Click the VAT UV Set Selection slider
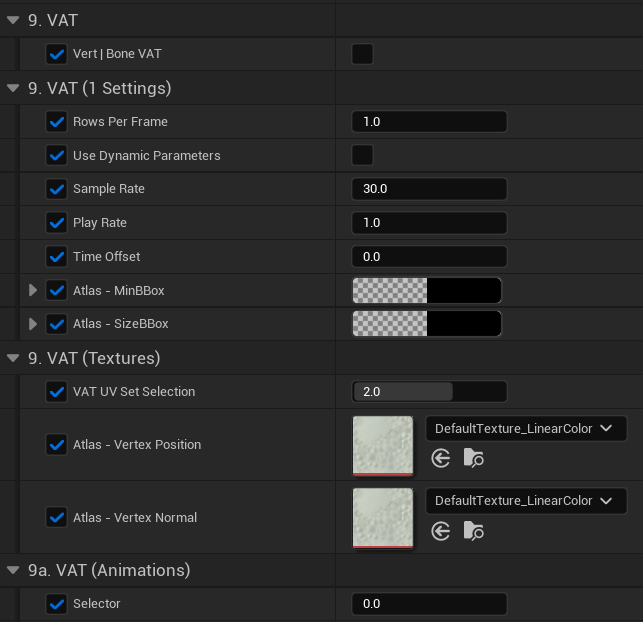 (429, 391)
